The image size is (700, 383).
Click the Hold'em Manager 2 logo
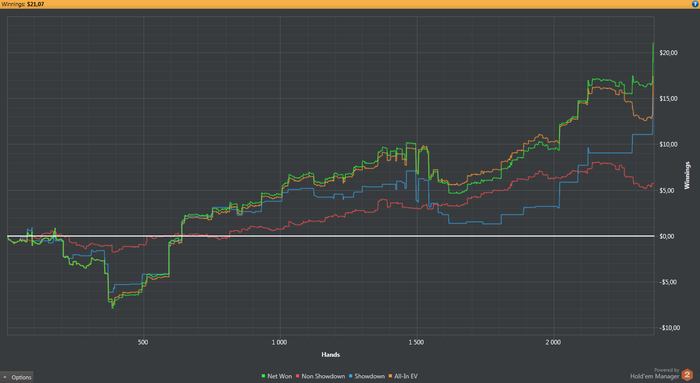(688, 375)
